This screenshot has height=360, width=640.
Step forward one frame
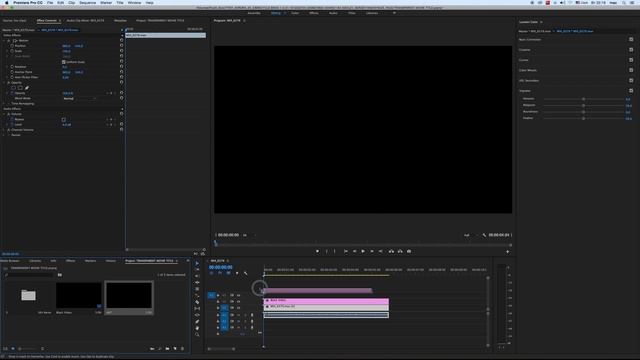coord(372,251)
